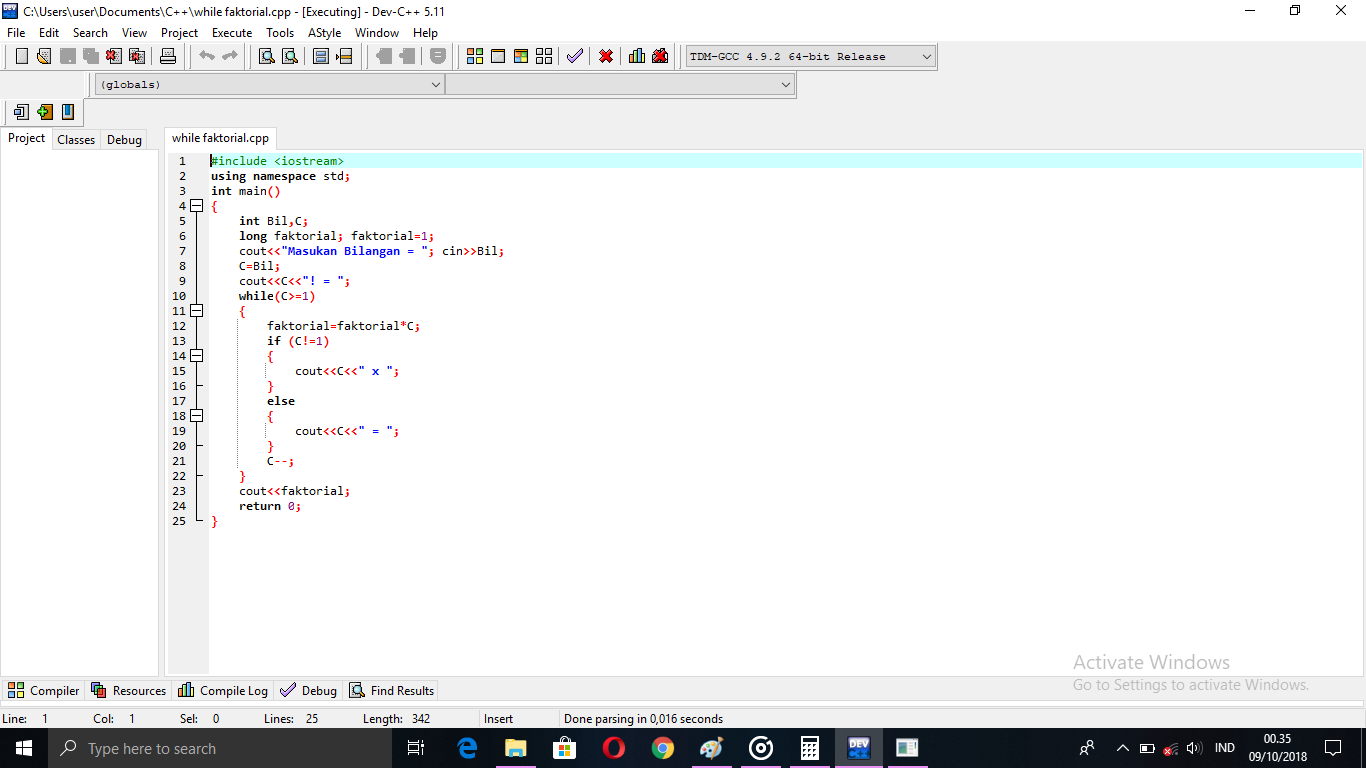Screen dimensions: 1366x768
Task: Open Google Chrome from the taskbar
Action: [x=662, y=747]
